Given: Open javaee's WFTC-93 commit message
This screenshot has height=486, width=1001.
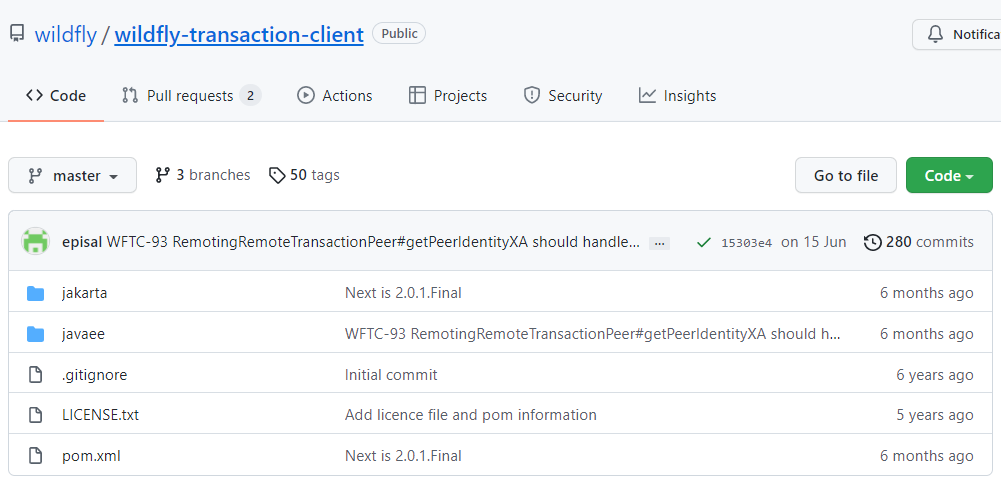Looking at the screenshot, I should (593, 334).
